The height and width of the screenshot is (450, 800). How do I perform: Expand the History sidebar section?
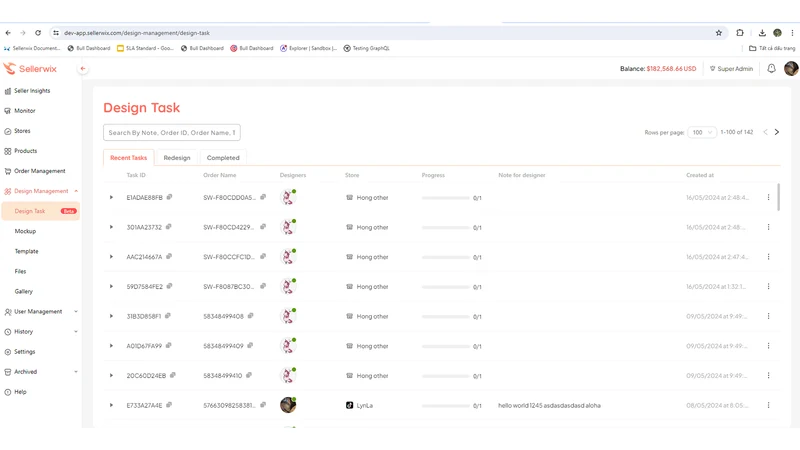tap(41, 332)
